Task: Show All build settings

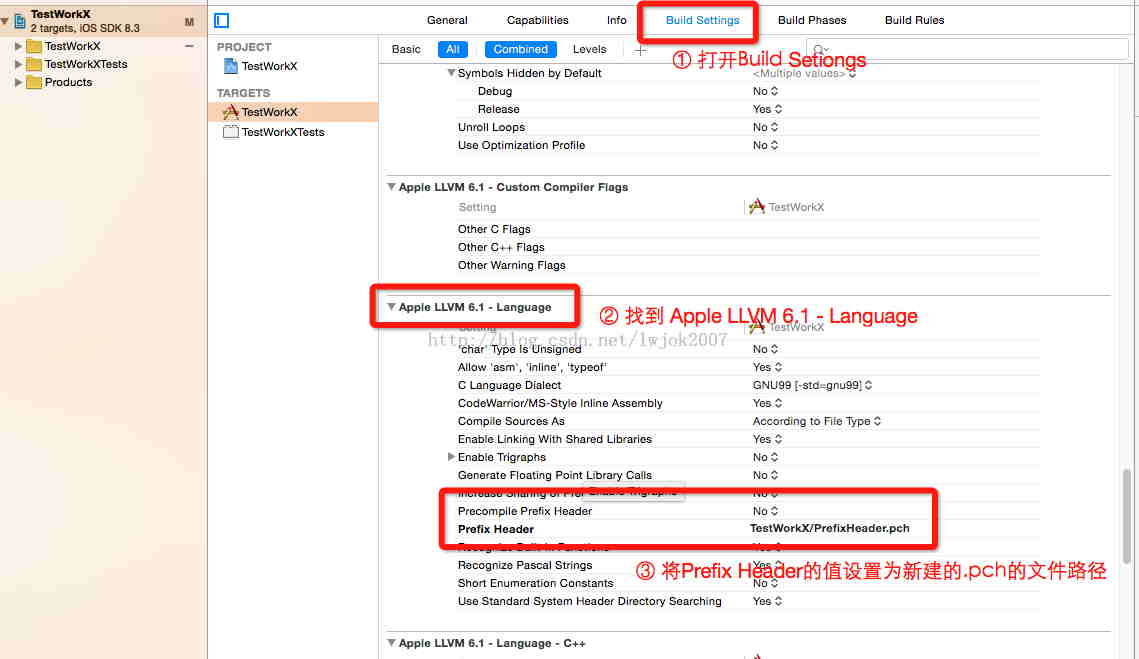Action: coord(453,49)
